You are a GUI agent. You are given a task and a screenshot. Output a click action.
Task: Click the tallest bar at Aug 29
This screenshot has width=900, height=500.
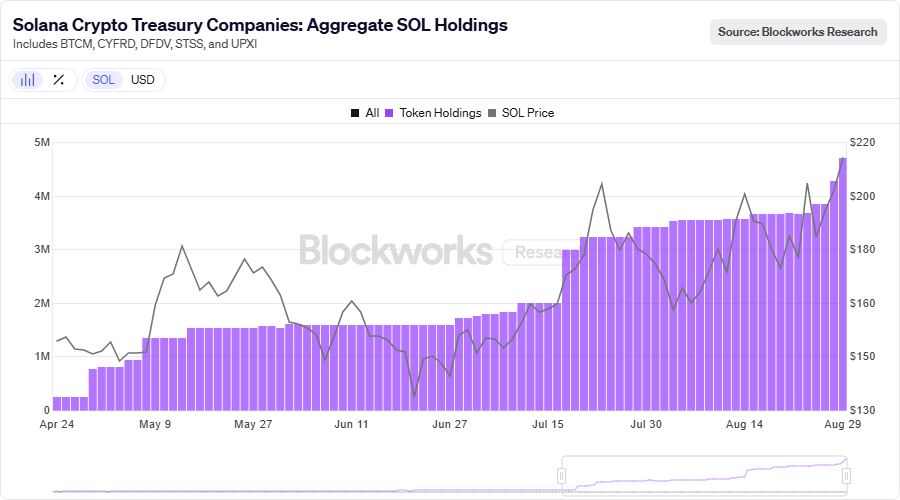[x=843, y=284]
